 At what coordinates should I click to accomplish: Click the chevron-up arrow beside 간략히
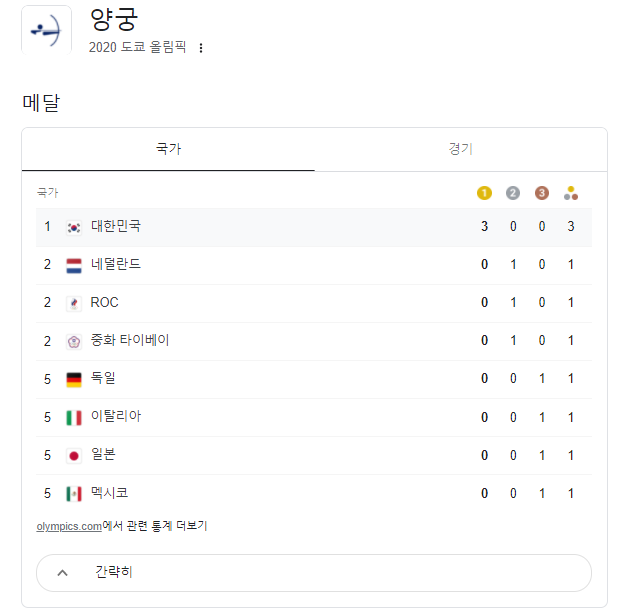tap(62, 573)
